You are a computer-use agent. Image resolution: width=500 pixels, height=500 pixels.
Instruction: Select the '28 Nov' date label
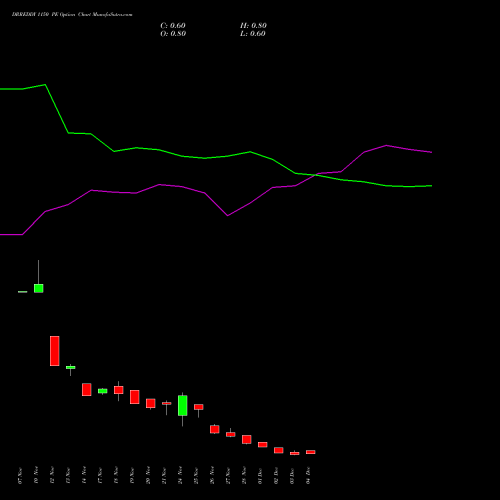pos(244,475)
